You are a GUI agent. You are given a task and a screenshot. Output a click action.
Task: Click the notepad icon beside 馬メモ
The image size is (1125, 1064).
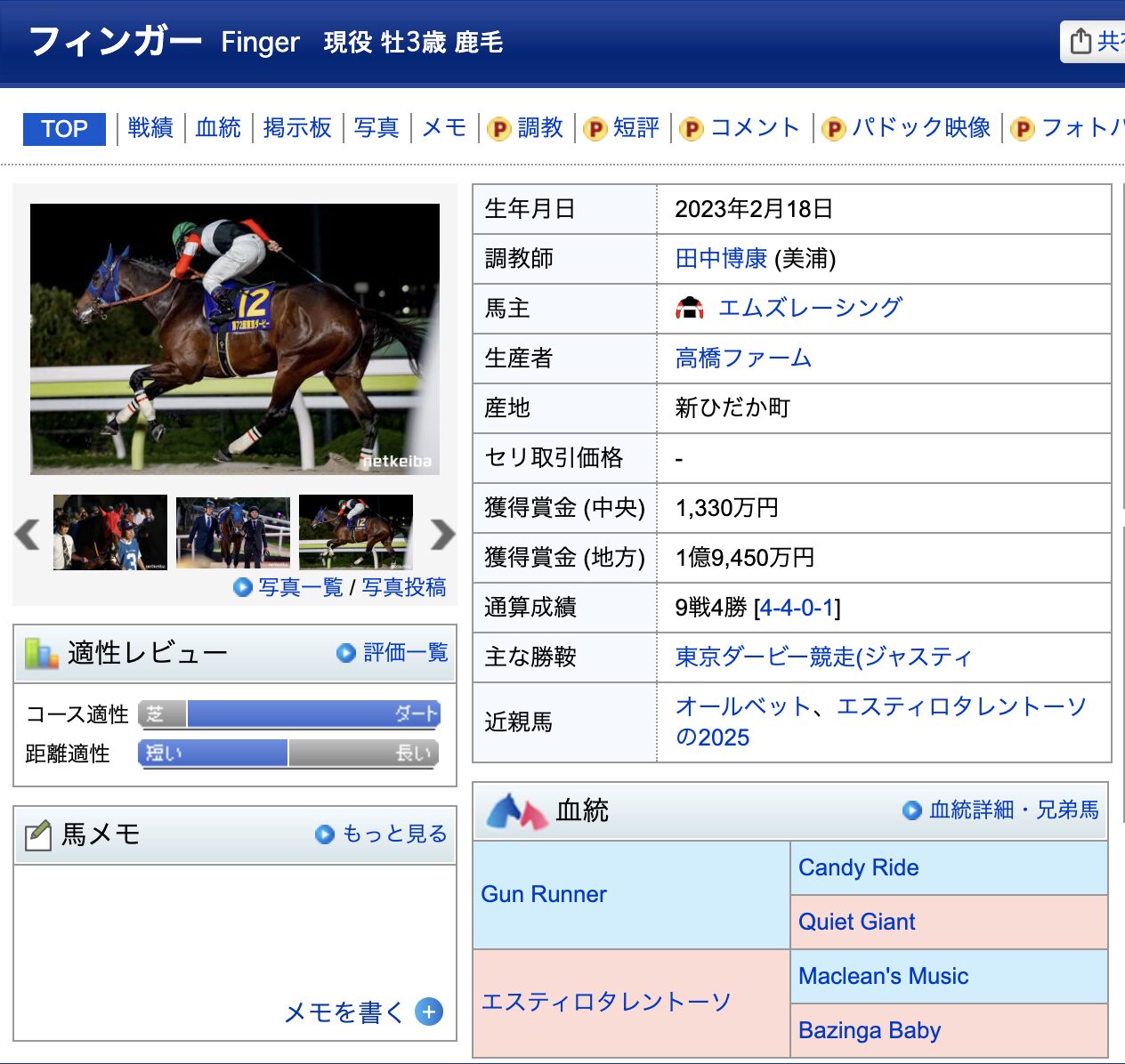click(x=37, y=835)
